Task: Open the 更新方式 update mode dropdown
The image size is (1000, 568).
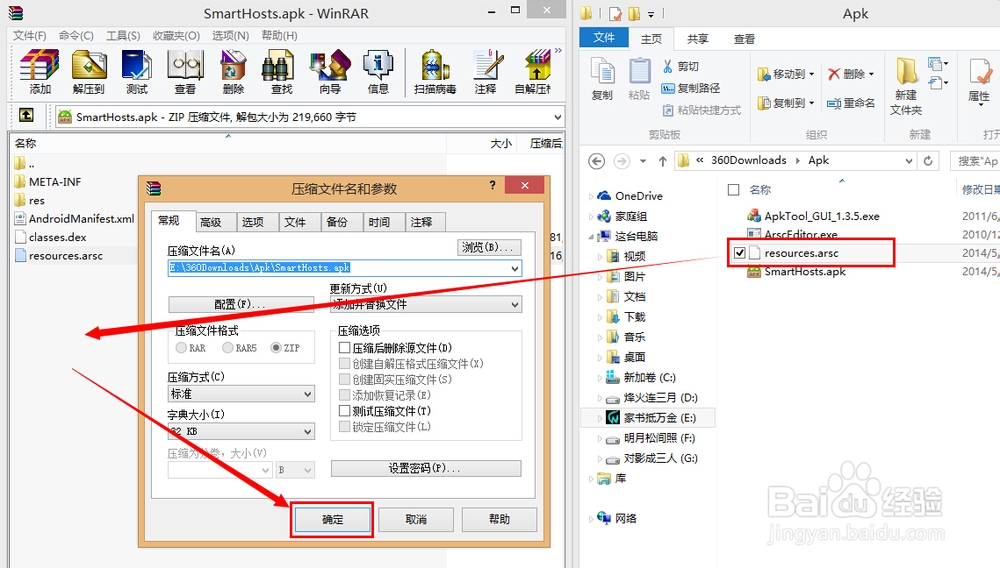Action: (514, 305)
